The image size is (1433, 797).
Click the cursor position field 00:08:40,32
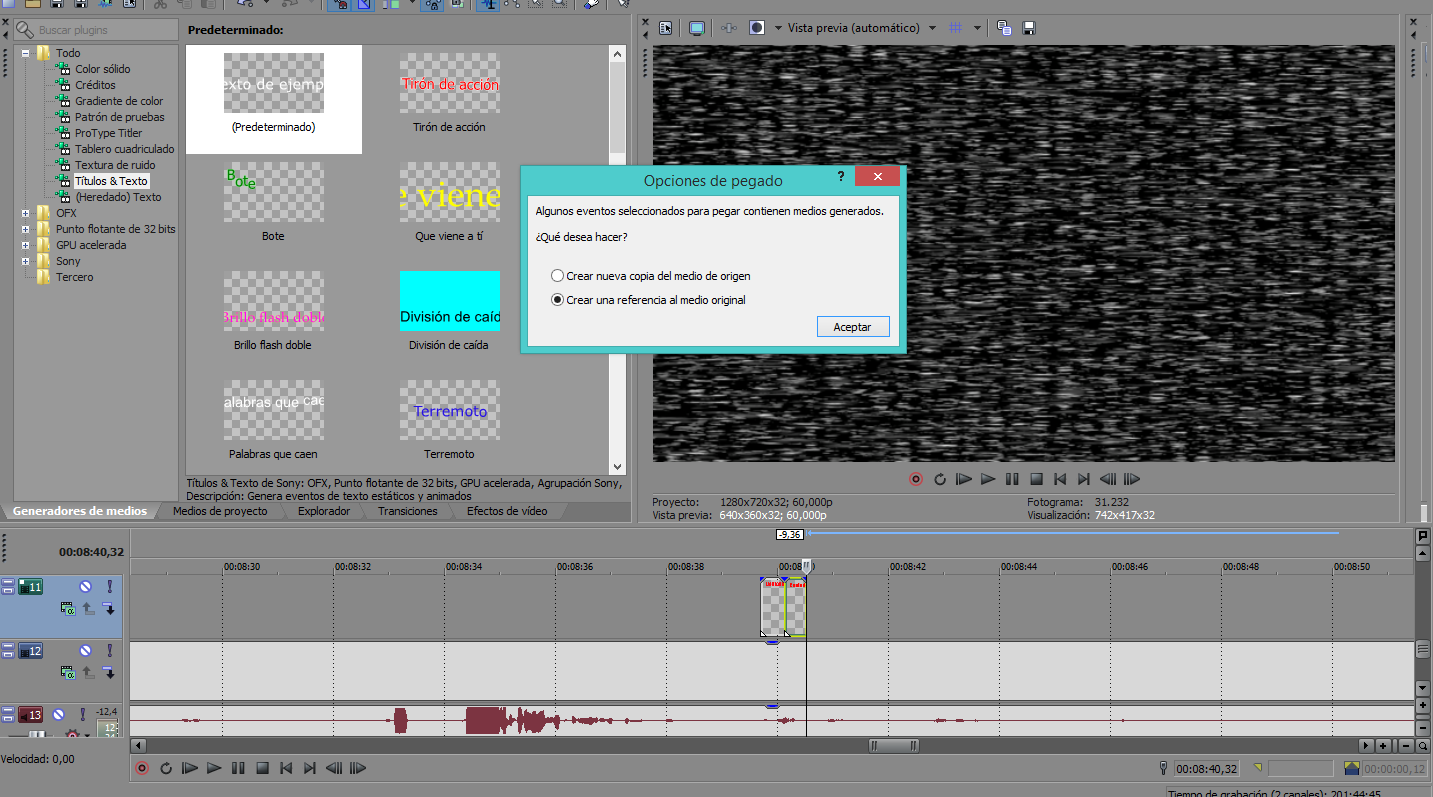pos(1206,769)
